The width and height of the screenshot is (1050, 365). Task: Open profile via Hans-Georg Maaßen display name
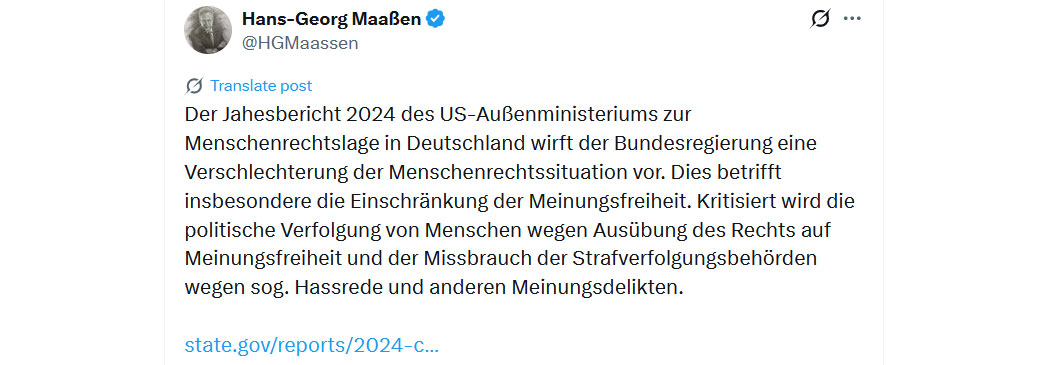click(x=331, y=19)
